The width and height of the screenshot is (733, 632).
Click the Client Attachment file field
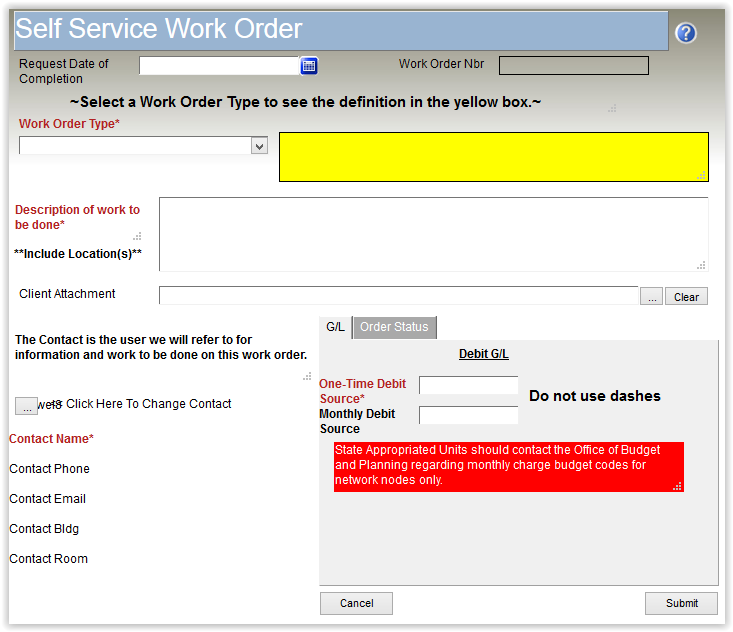(x=398, y=295)
